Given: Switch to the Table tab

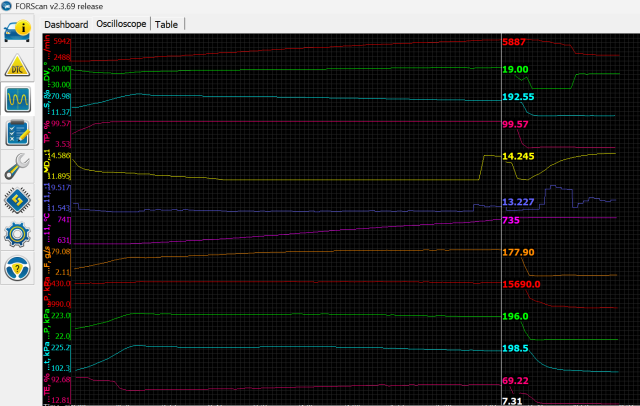Looking at the screenshot, I should coord(167,23).
